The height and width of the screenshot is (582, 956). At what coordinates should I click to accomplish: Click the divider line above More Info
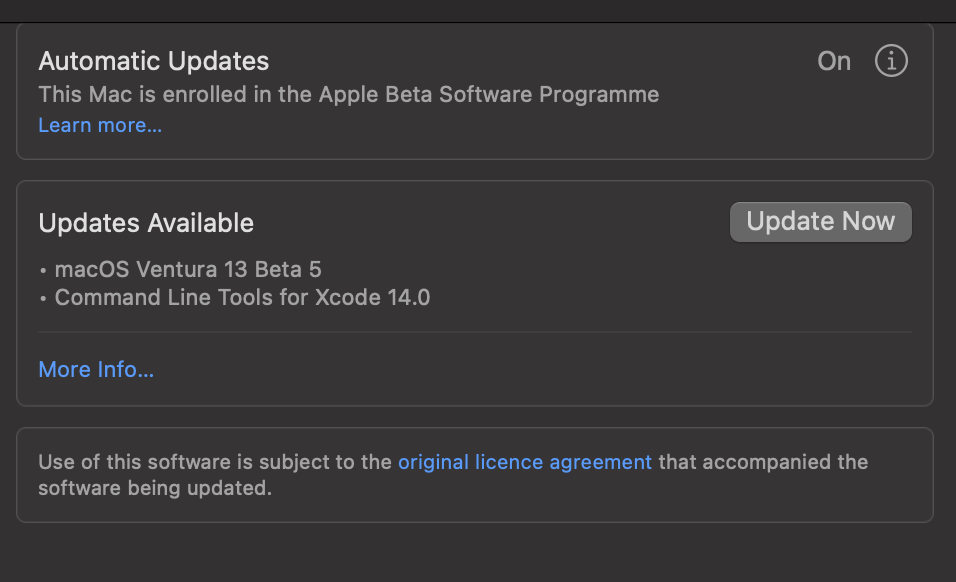point(475,332)
